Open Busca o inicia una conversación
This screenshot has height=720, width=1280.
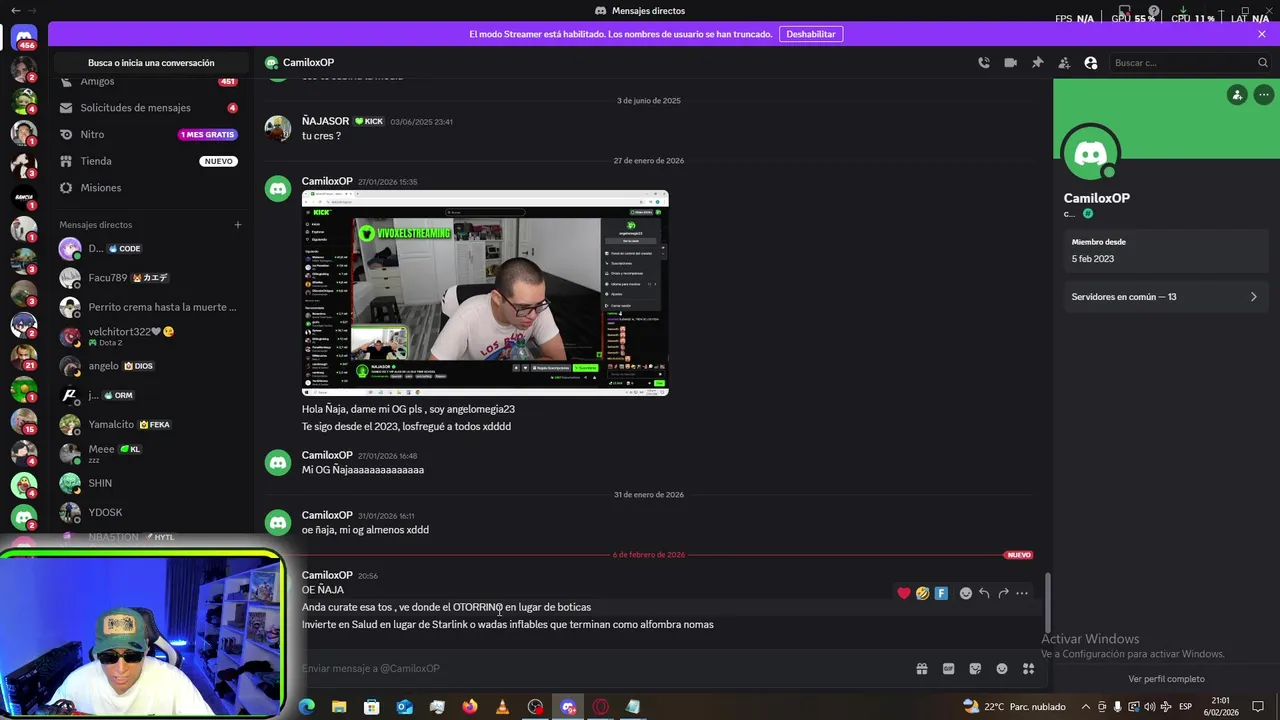coord(151,63)
